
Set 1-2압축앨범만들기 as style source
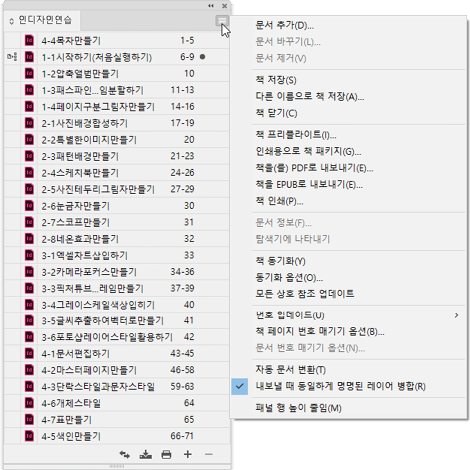[12, 73]
